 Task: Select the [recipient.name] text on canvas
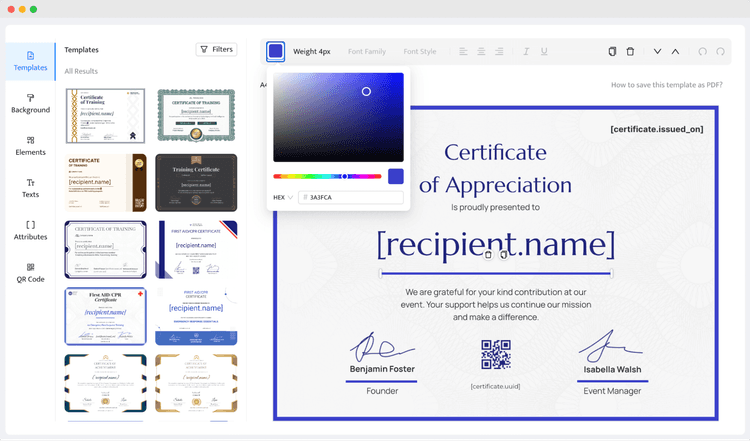(496, 244)
